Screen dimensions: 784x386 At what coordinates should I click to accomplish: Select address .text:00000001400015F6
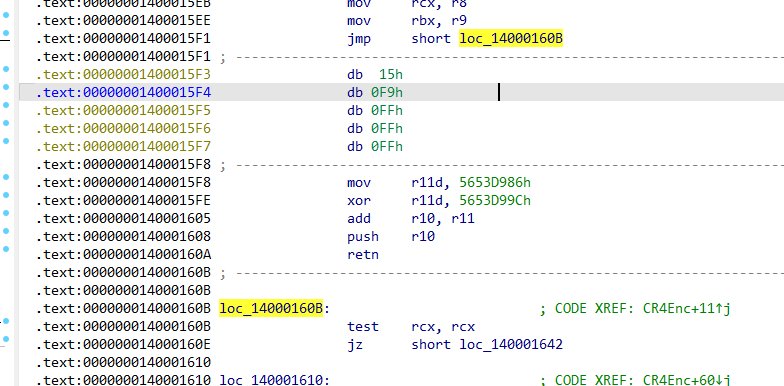click(123, 128)
